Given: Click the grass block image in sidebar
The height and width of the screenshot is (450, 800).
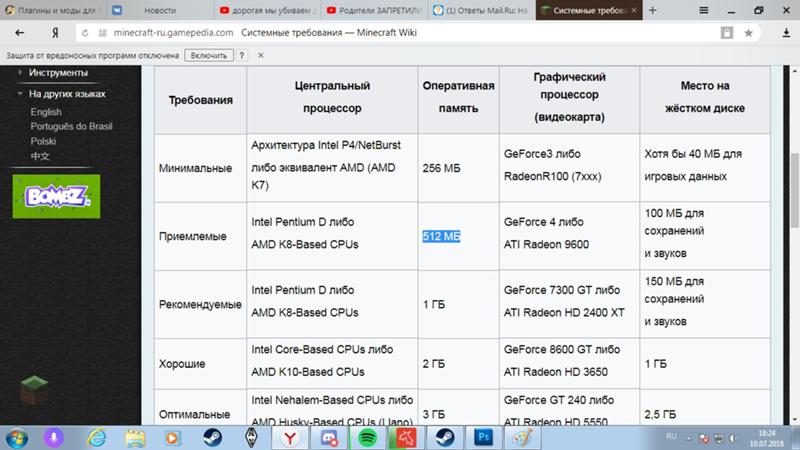Looking at the screenshot, I should (x=34, y=390).
